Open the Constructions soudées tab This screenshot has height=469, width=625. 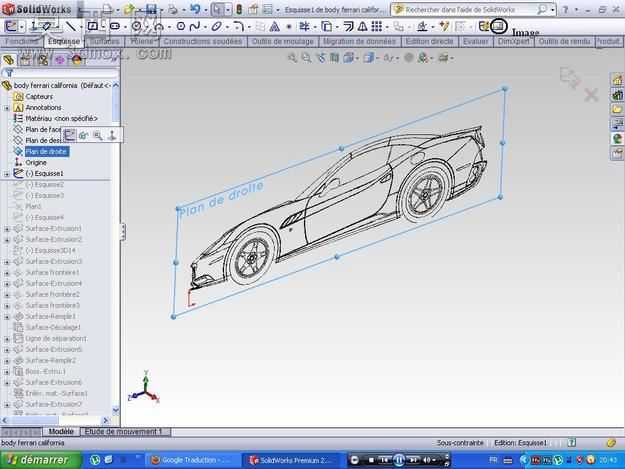(203, 41)
